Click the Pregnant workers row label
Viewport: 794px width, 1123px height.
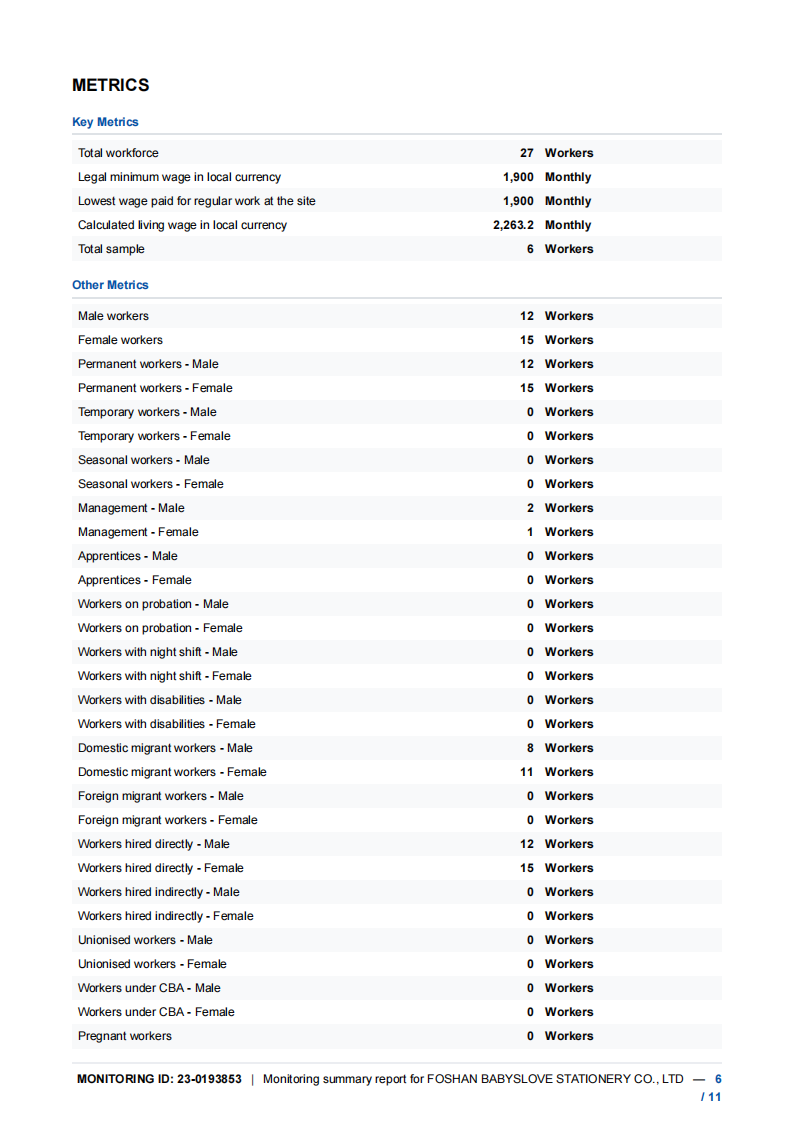click(x=125, y=1036)
